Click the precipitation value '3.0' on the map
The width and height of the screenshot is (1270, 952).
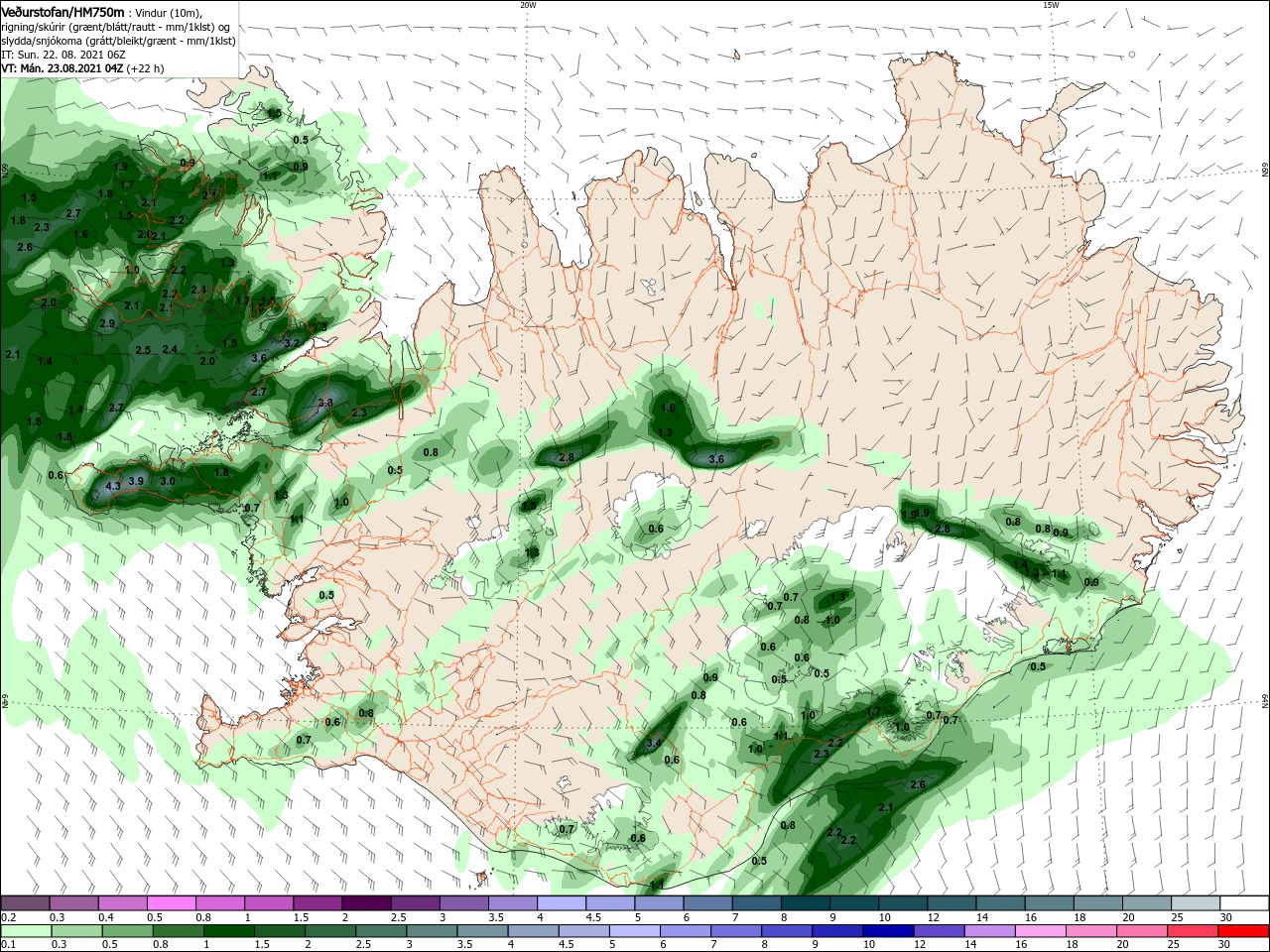tap(168, 481)
